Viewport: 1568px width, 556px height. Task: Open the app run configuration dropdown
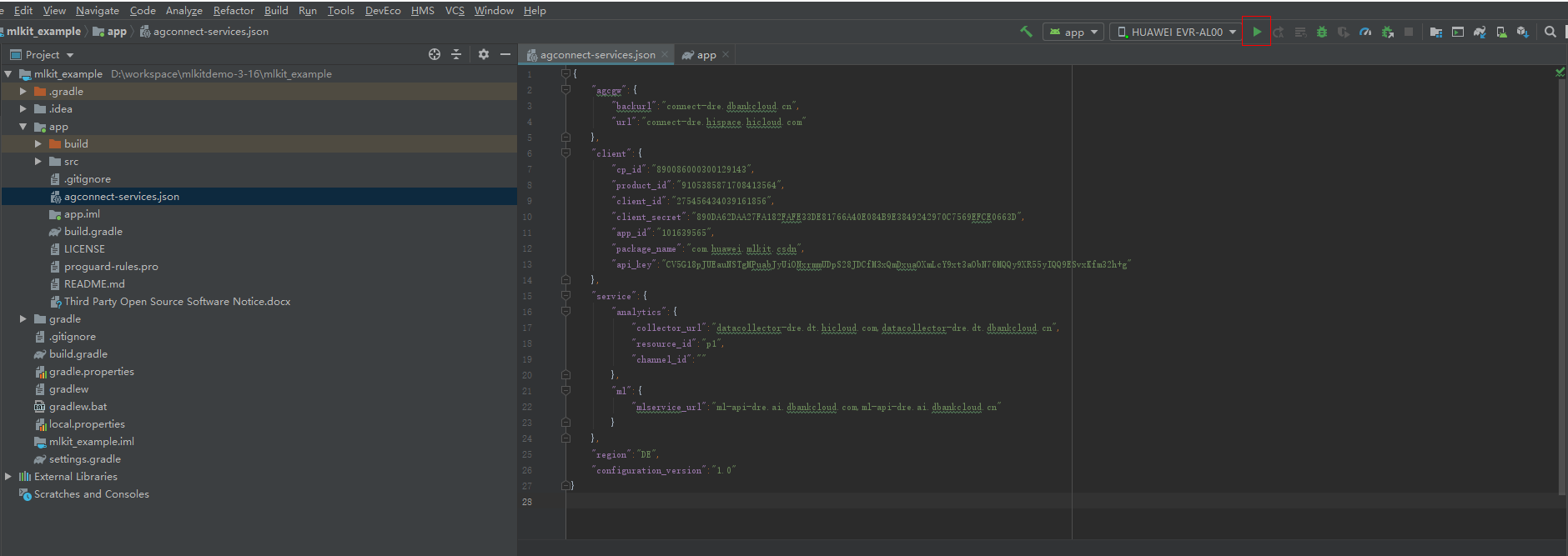1073,32
